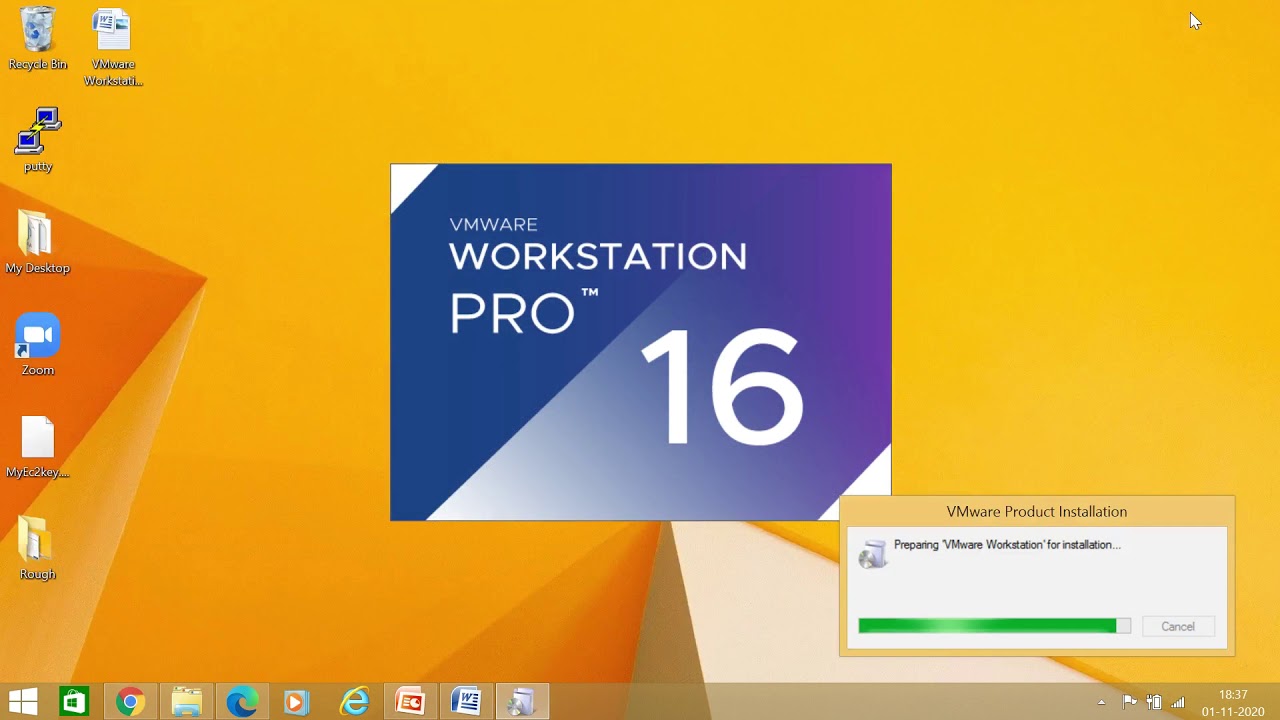Open the Windows Store from taskbar

74,702
